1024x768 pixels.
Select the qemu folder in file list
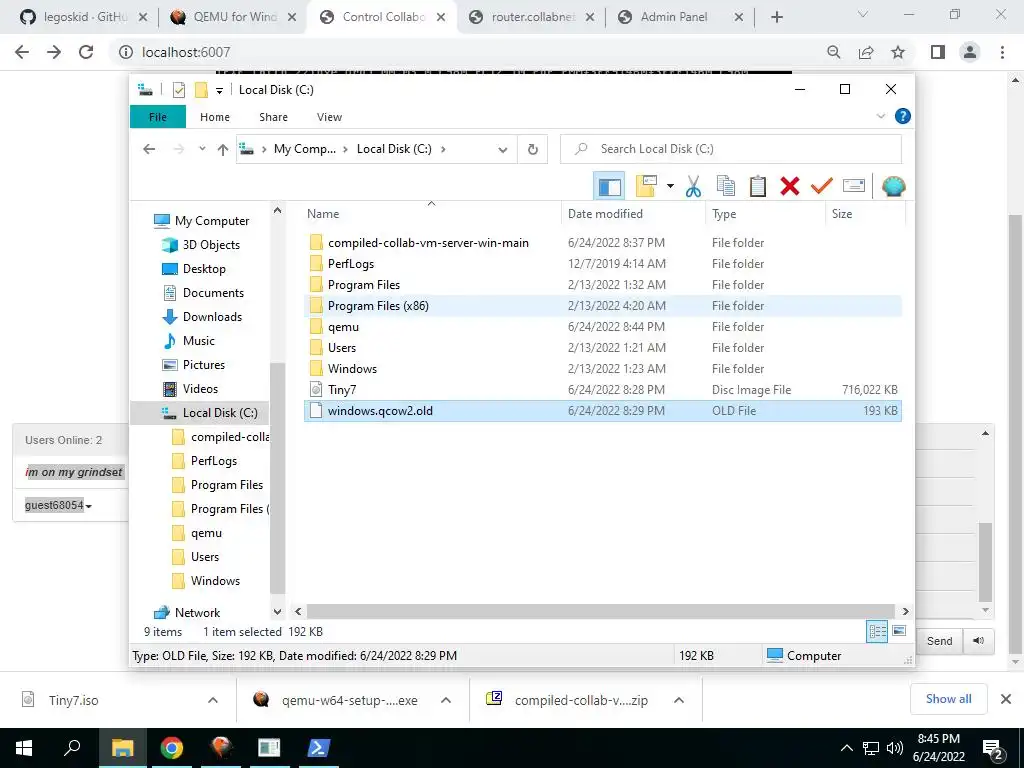tap(602, 327)
